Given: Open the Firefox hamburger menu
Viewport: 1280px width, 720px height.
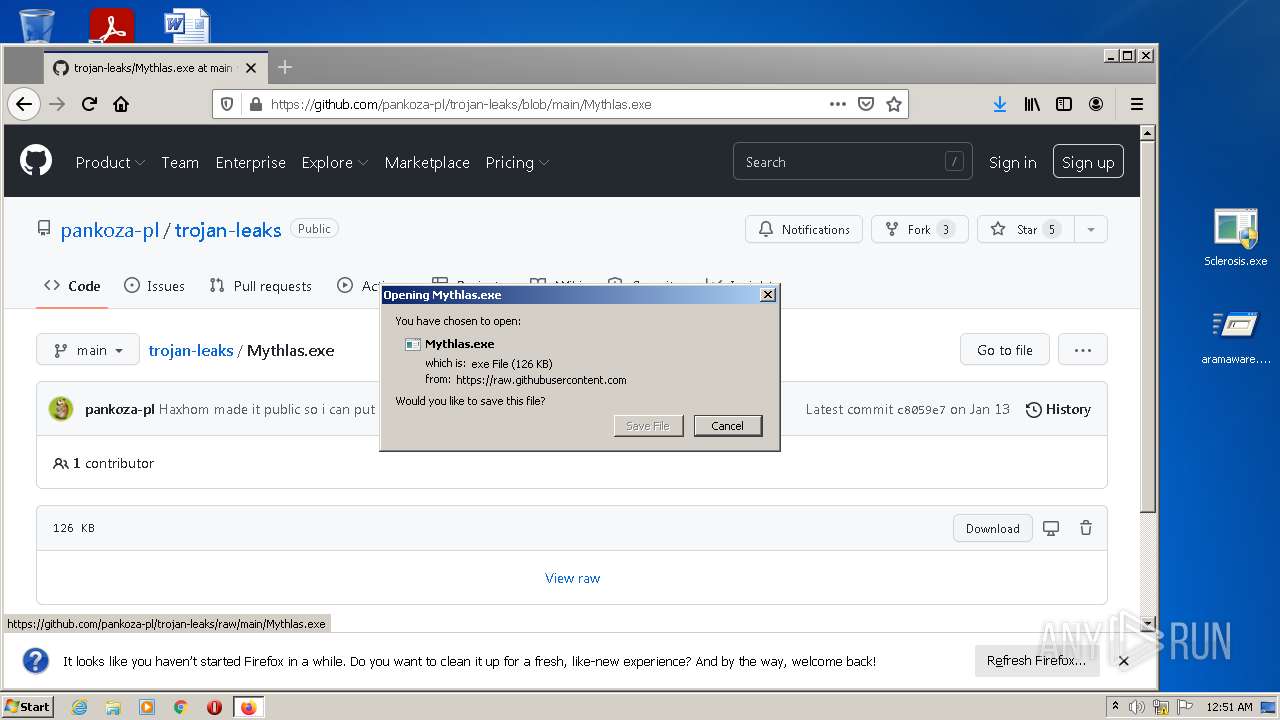Looking at the screenshot, I should tap(1137, 104).
